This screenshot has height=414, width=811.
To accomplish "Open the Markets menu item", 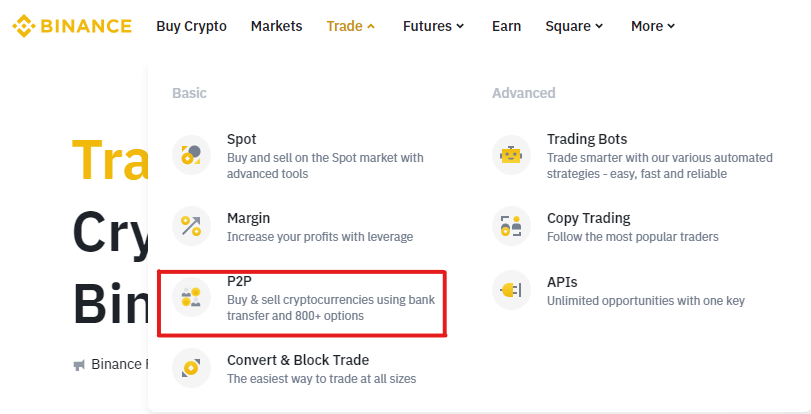I will point(277,26).
